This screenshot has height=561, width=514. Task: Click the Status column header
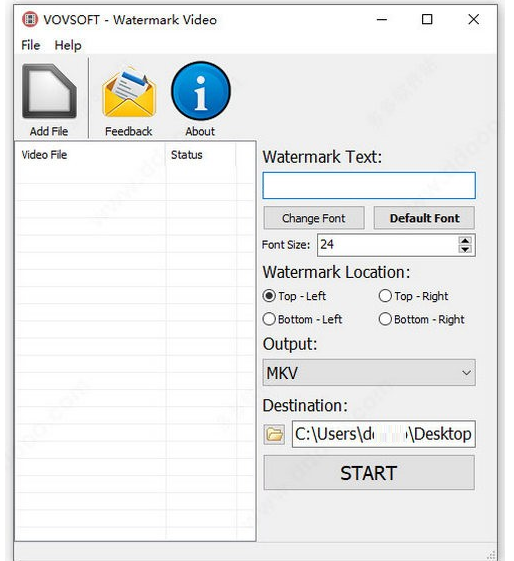pyautogui.click(x=200, y=155)
